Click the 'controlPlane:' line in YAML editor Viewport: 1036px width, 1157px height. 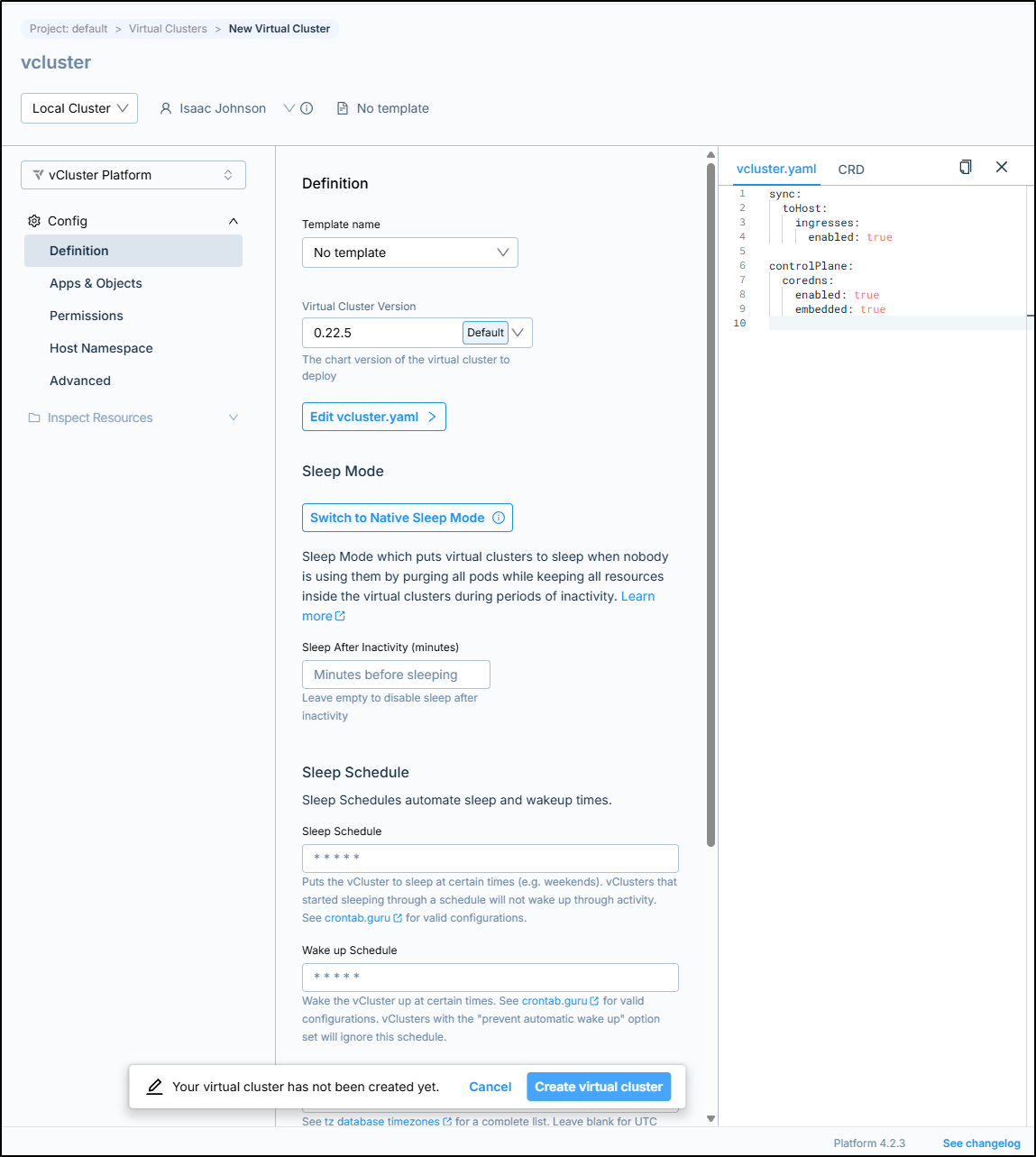811,266
